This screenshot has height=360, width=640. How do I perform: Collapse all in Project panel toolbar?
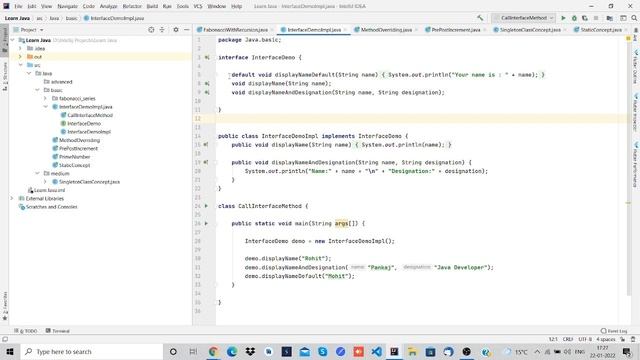coord(162,30)
